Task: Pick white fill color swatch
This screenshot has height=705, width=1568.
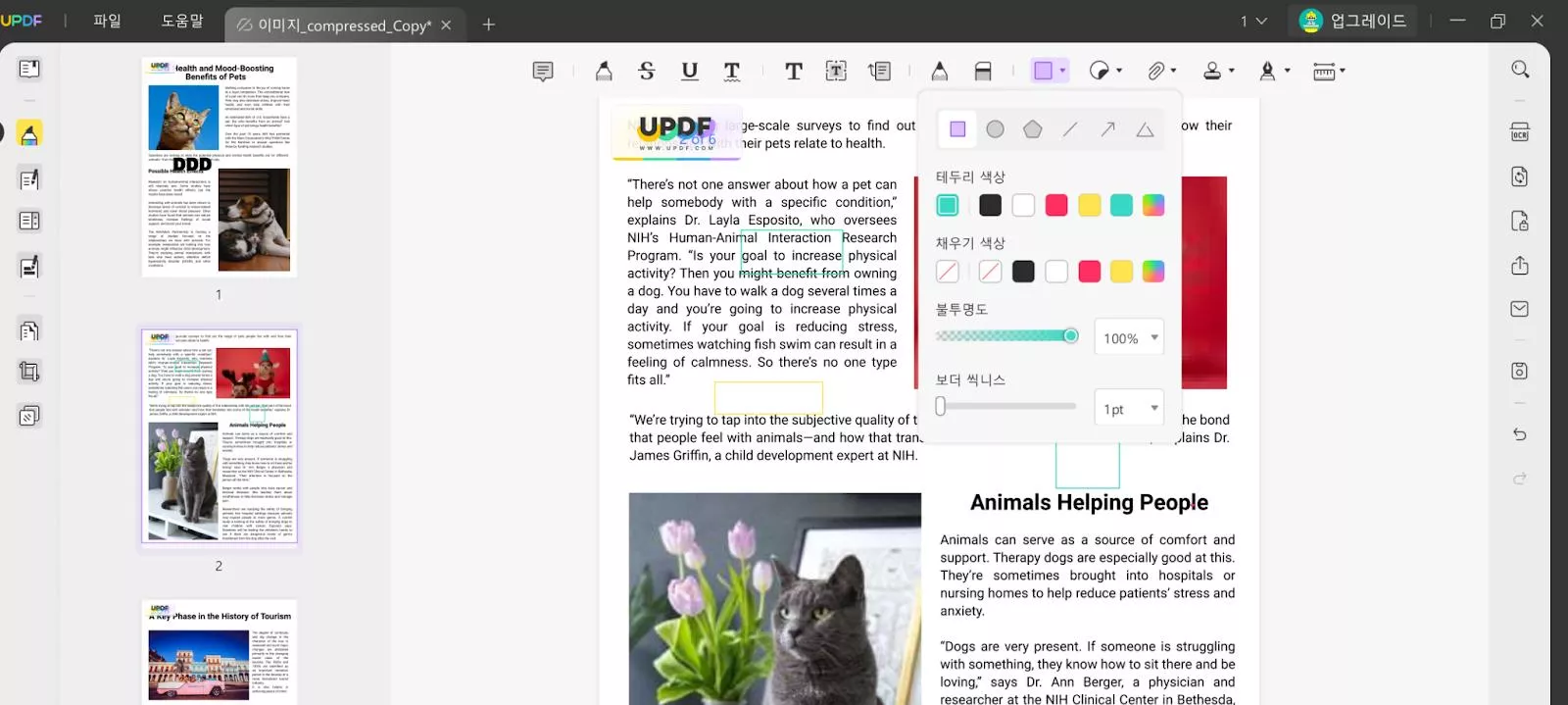Action: pyautogui.click(x=1056, y=272)
